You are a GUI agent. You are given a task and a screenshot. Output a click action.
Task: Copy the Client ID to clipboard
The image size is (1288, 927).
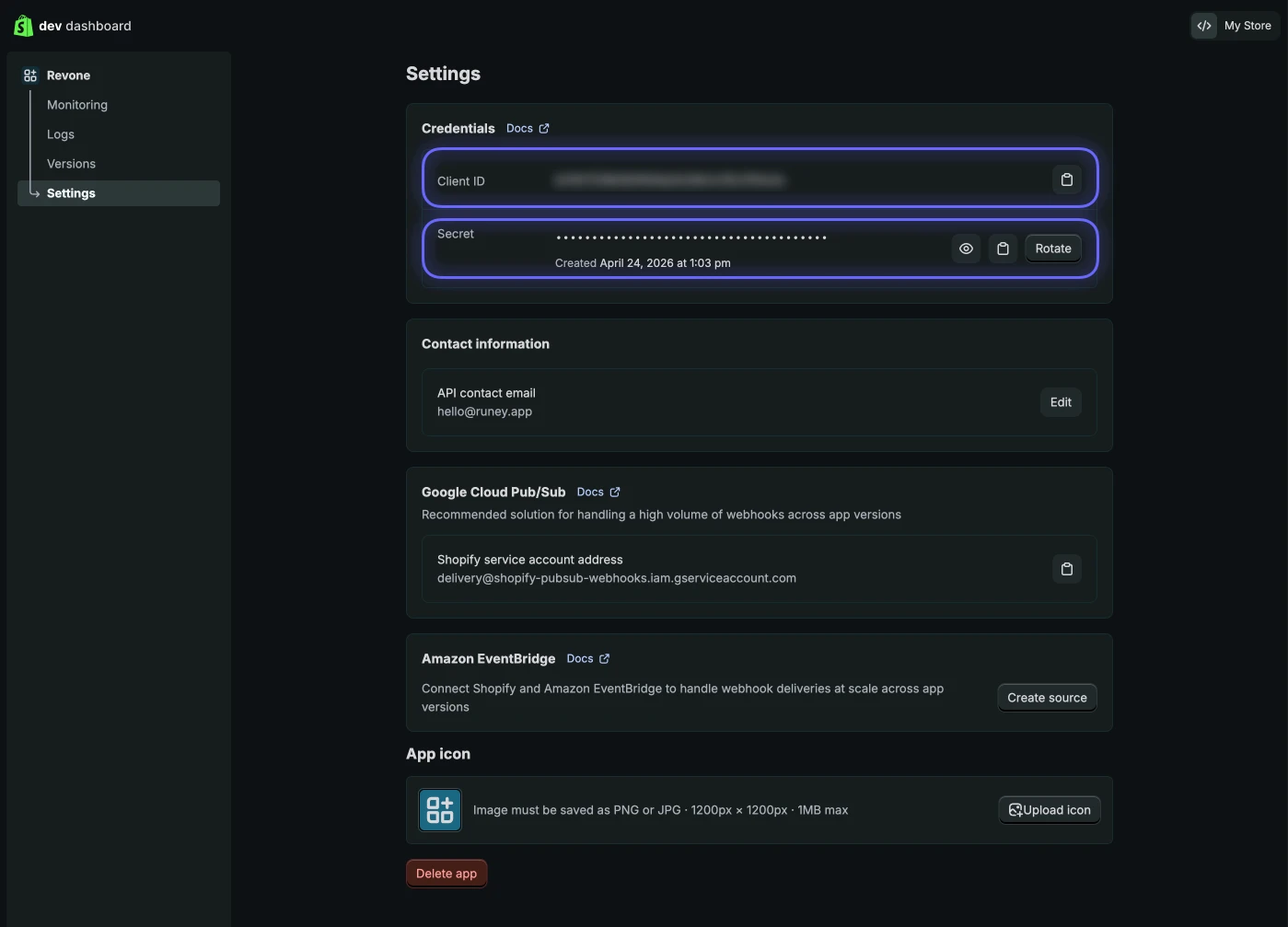click(x=1066, y=180)
